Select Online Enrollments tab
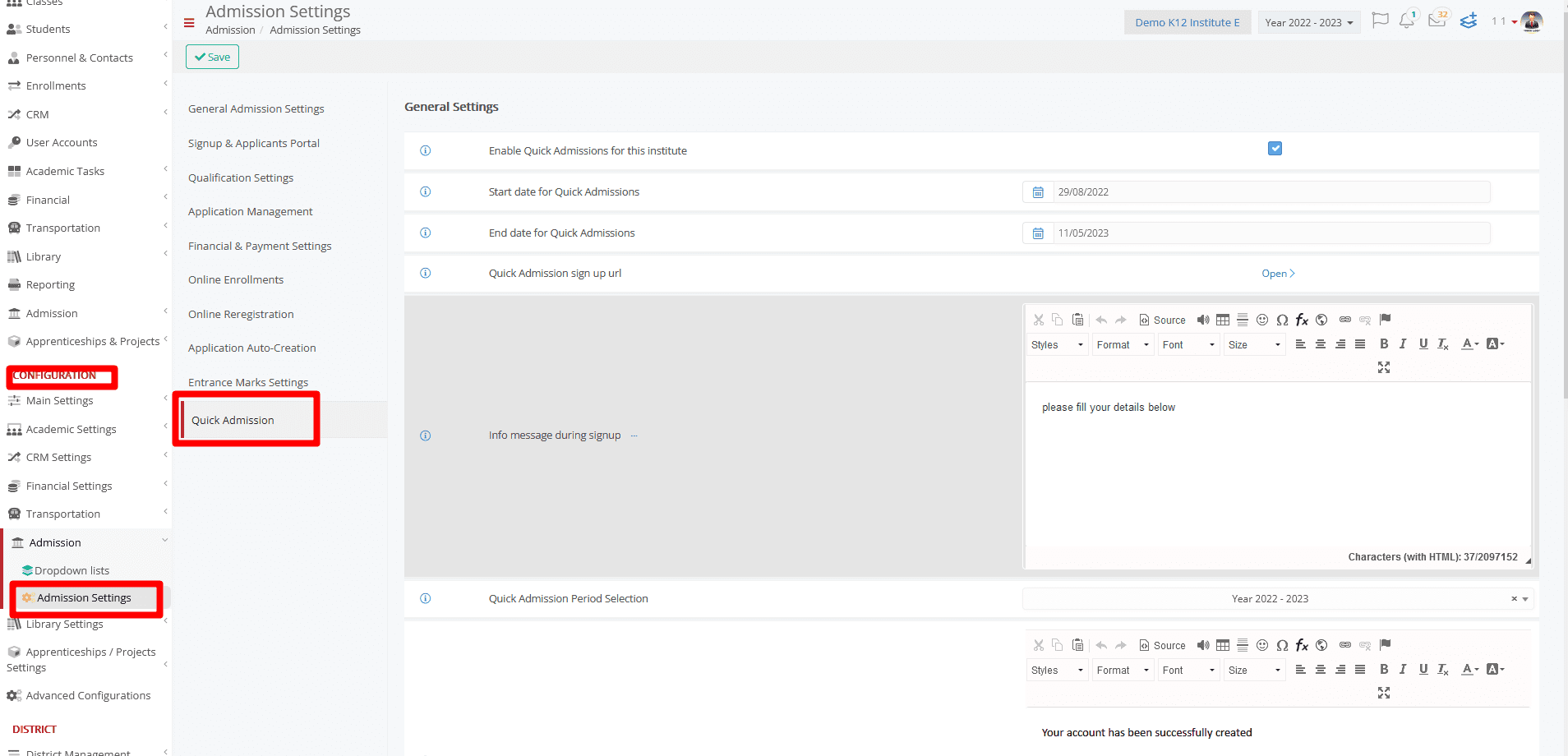The width and height of the screenshot is (1568, 756). 236,279
